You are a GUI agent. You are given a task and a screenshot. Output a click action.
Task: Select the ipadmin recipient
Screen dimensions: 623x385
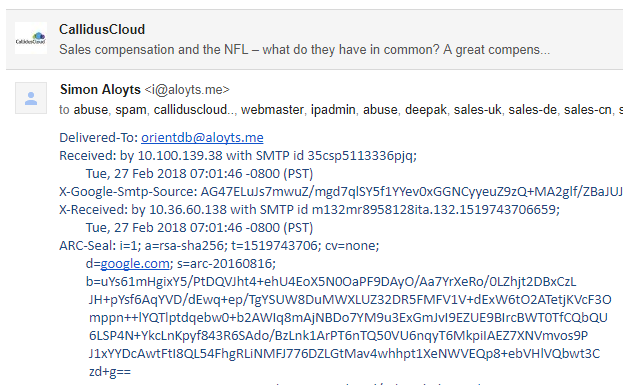click(333, 110)
